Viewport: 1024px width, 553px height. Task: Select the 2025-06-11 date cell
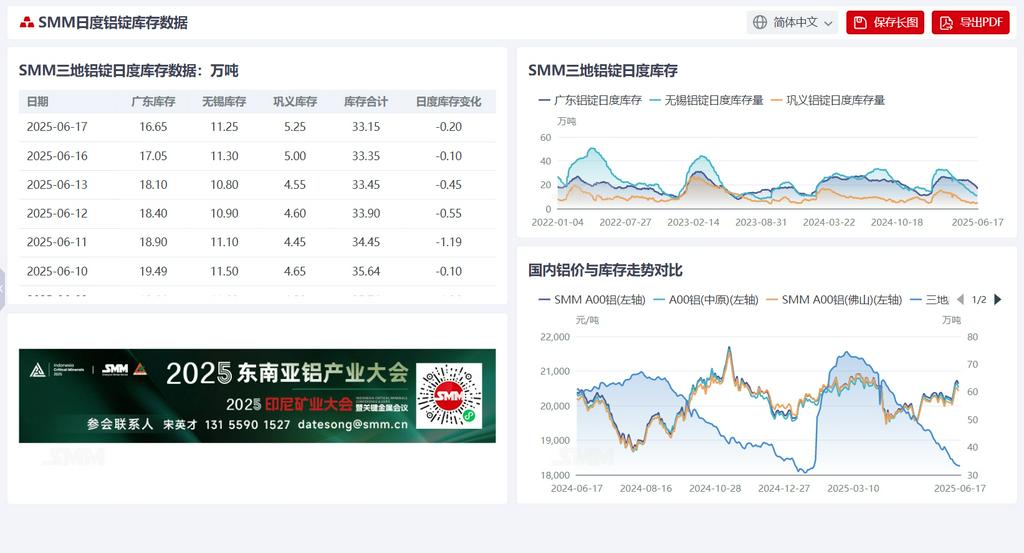point(57,242)
